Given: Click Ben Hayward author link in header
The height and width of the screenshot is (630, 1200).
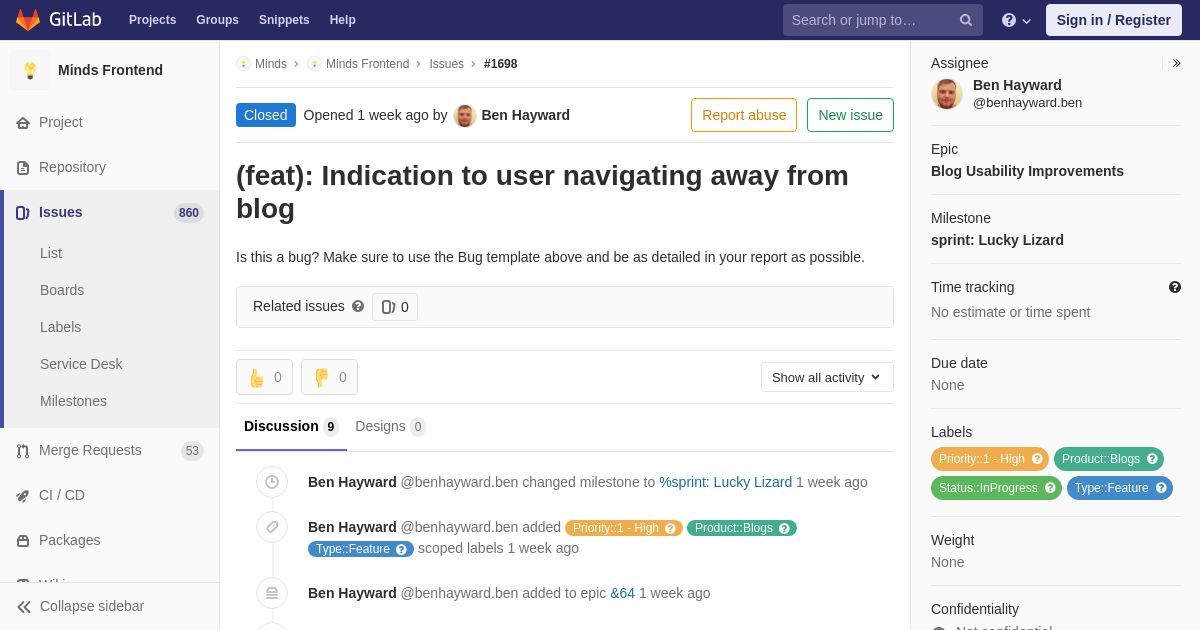Looking at the screenshot, I should click(x=525, y=115).
